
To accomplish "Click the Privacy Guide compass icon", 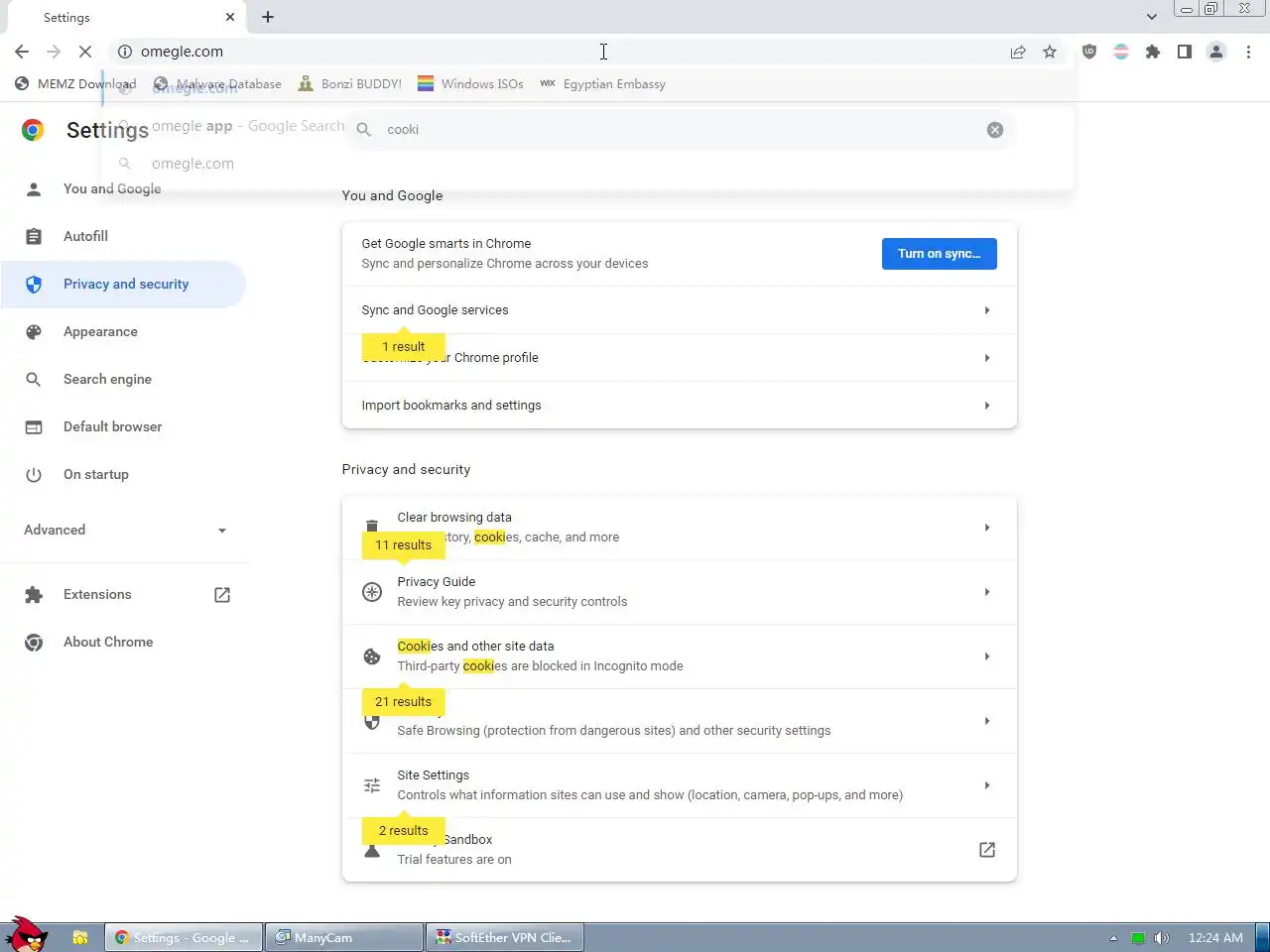I will (372, 592).
